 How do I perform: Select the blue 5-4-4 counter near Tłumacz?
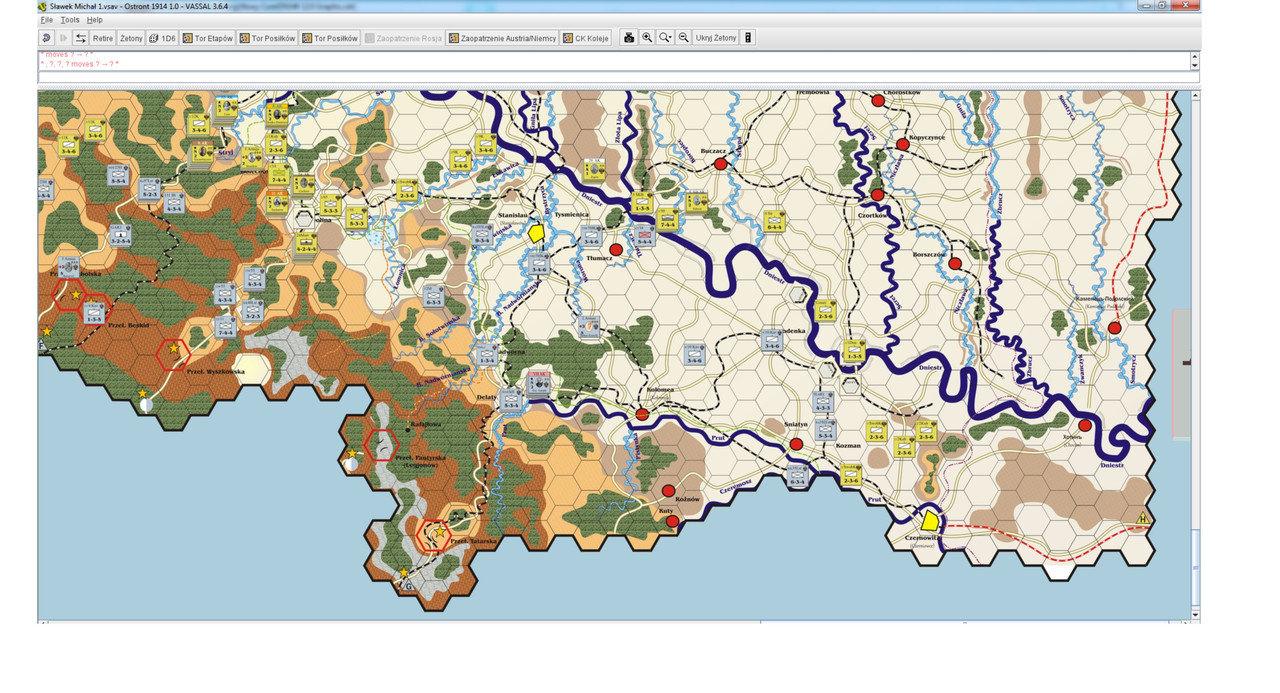[644, 236]
